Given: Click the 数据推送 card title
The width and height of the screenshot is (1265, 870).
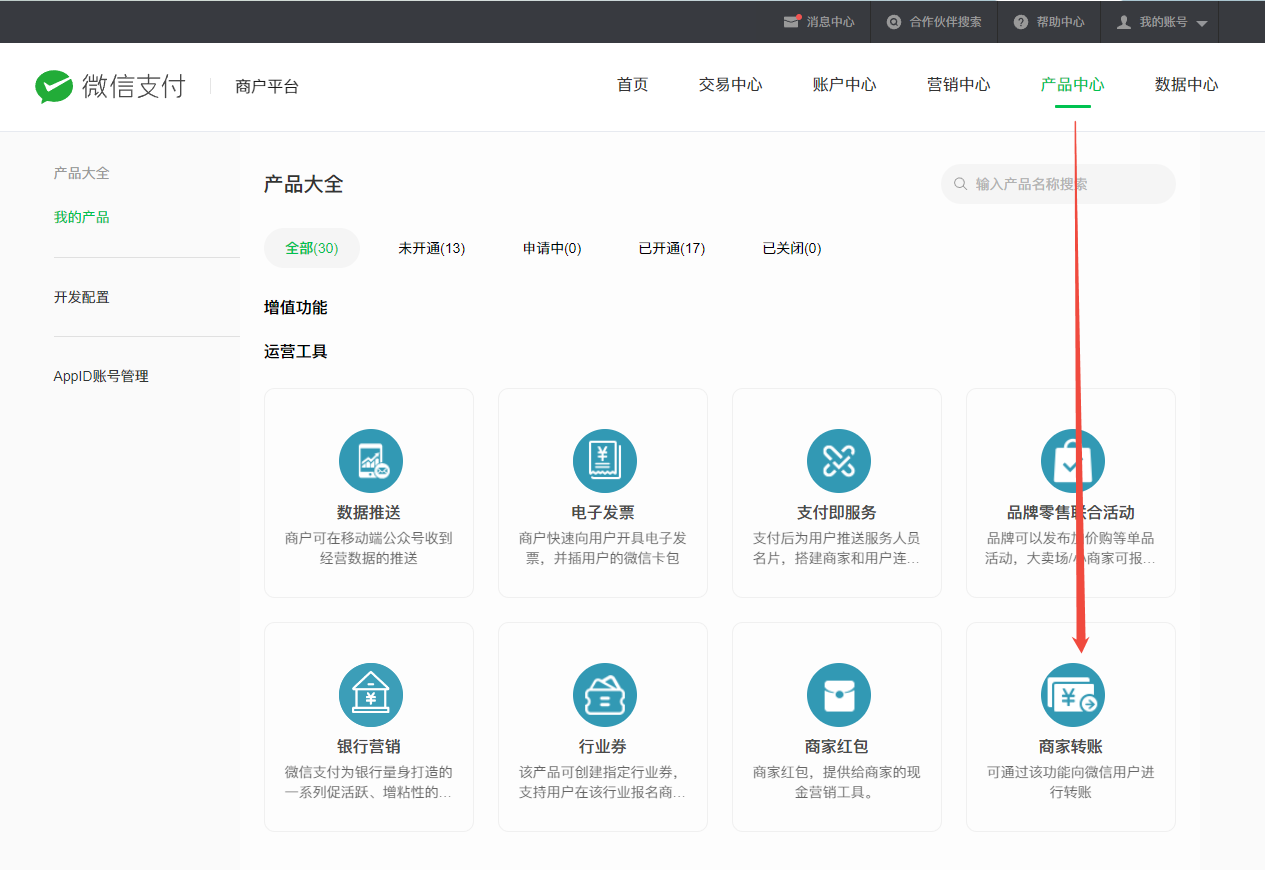Looking at the screenshot, I should pos(369,513).
